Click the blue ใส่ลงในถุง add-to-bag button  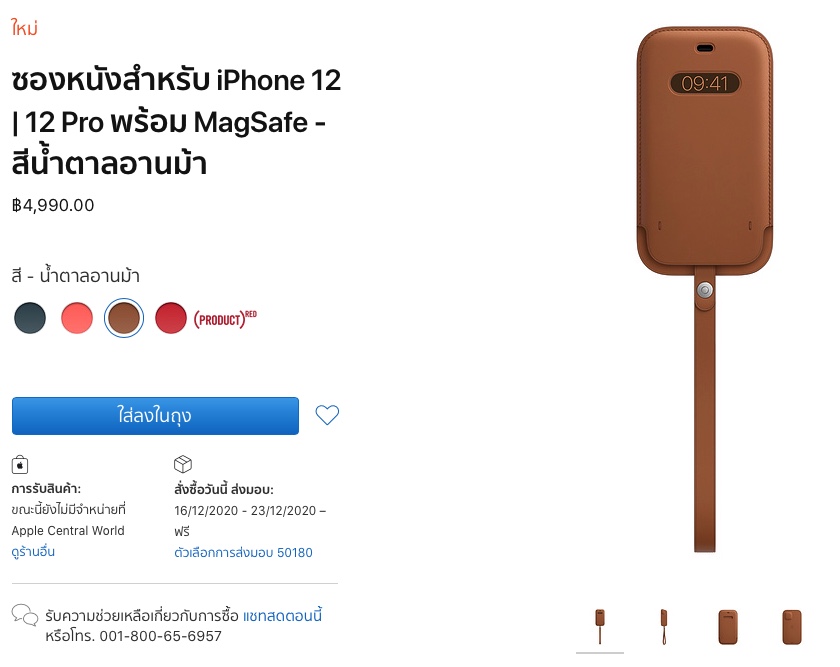pyautogui.click(x=155, y=416)
